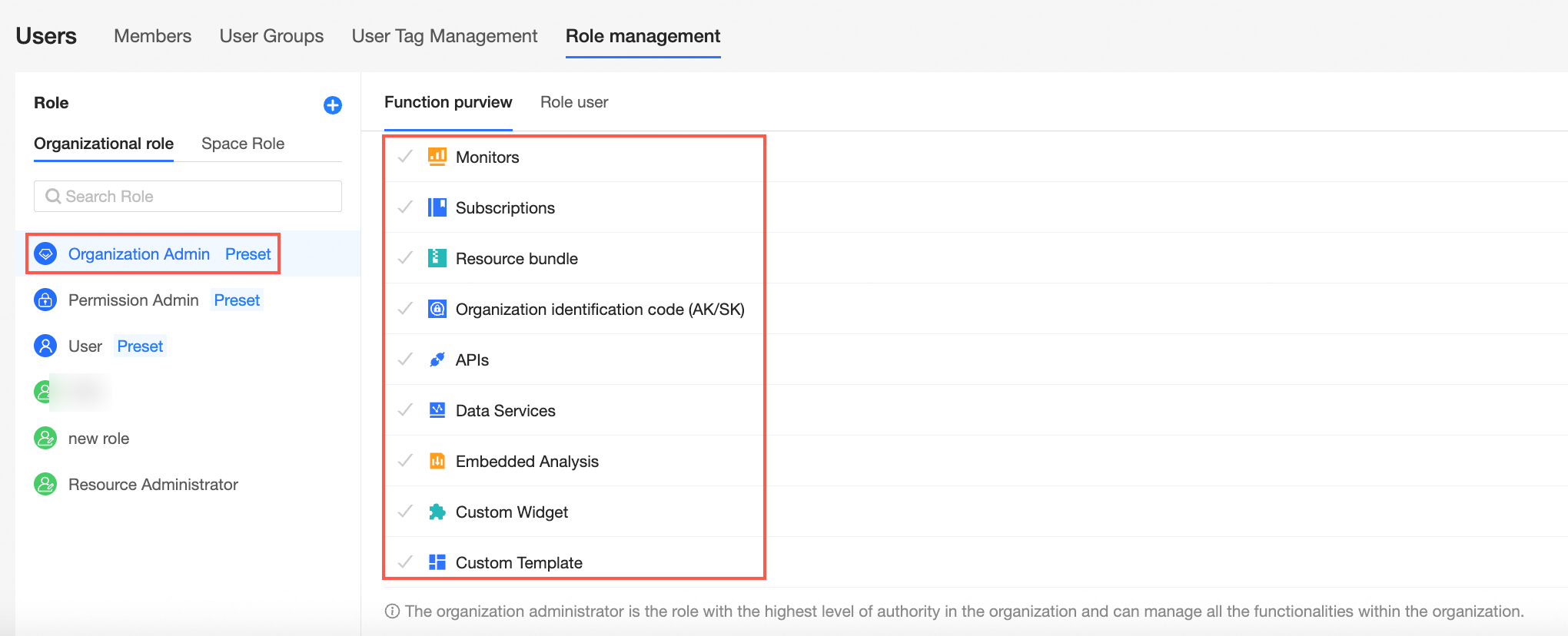
Task: Click the Custom Widget puzzle icon
Action: coord(437,512)
